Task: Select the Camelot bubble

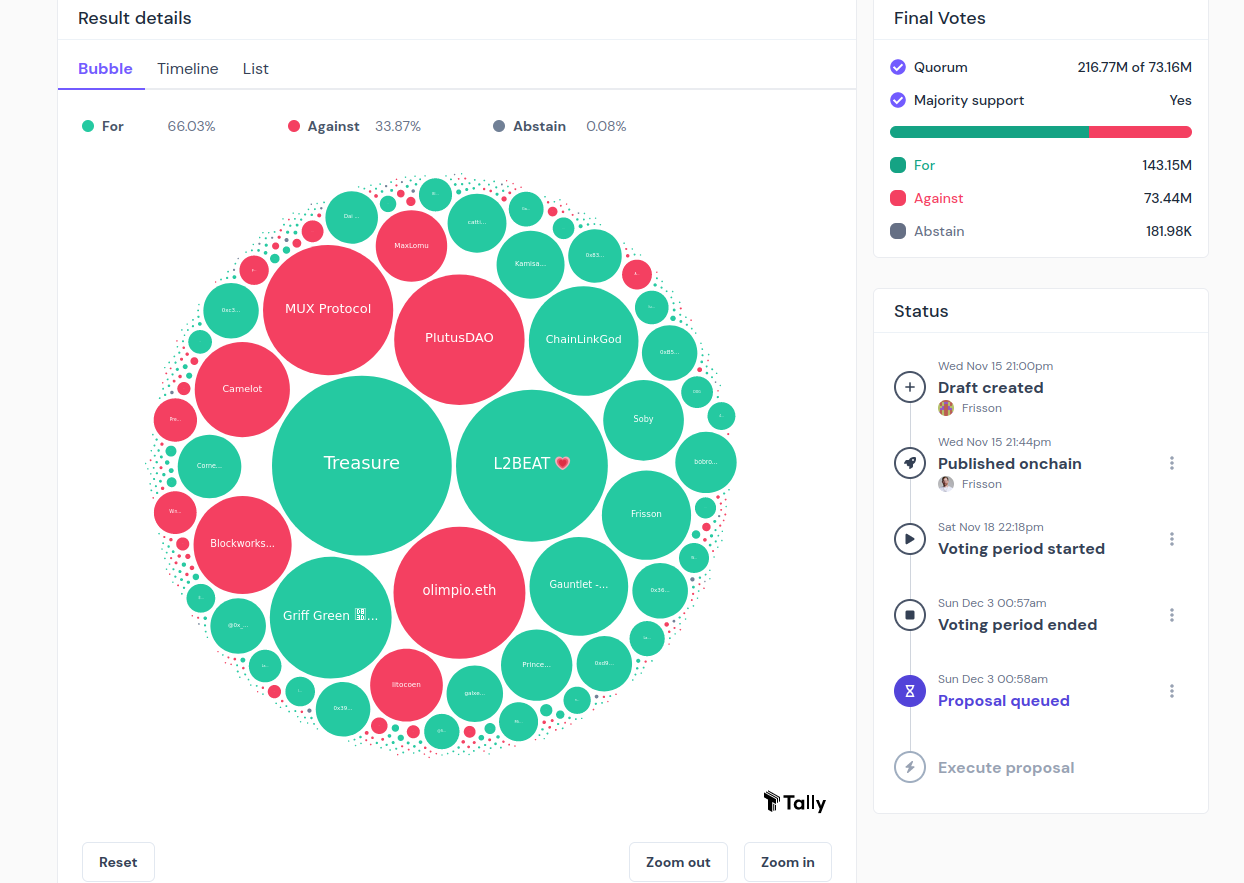Action: [242, 389]
